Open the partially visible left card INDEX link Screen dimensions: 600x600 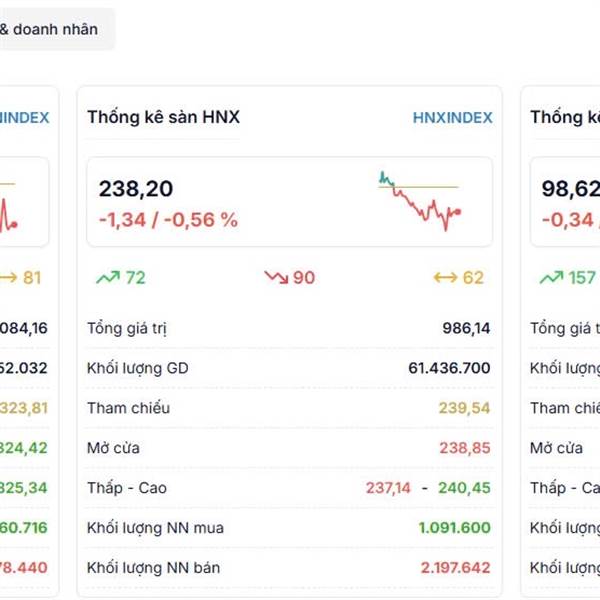pos(24,117)
